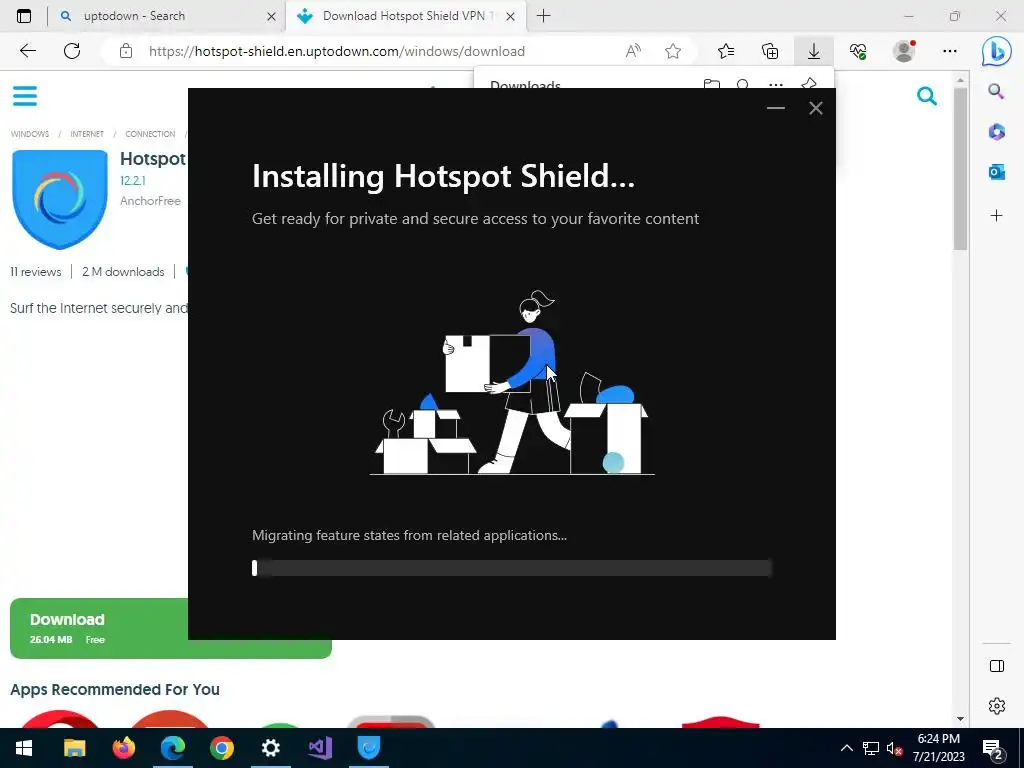Image resolution: width=1024 pixels, height=768 pixels.
Task: Close the Download Hotspot Shield VPN tab
Action: coord(511,17)
